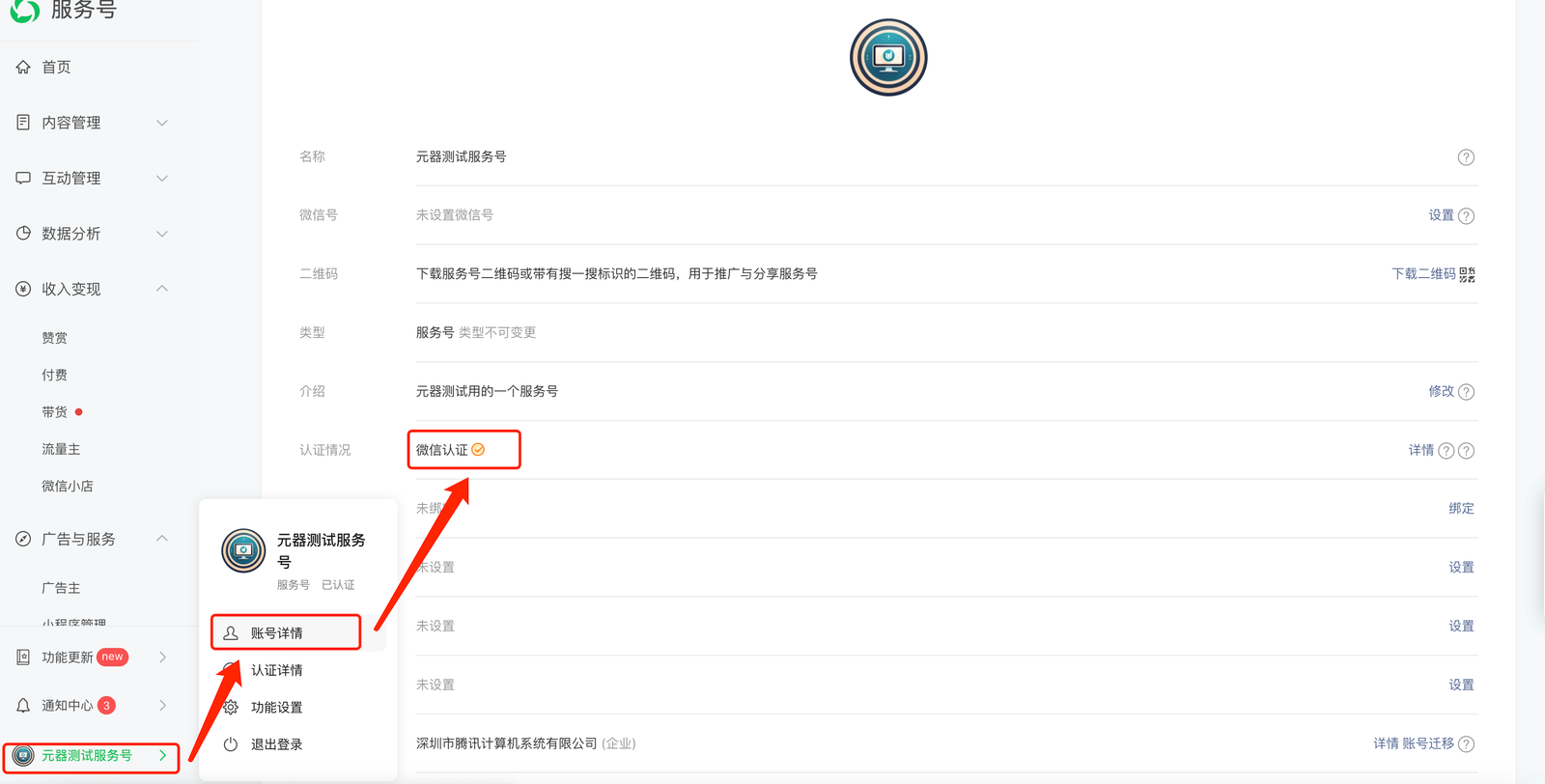This screenshot has height=784, width=1545.
Task: Open the 微信小店 sidebar item
Action: (x=68, y=487)
